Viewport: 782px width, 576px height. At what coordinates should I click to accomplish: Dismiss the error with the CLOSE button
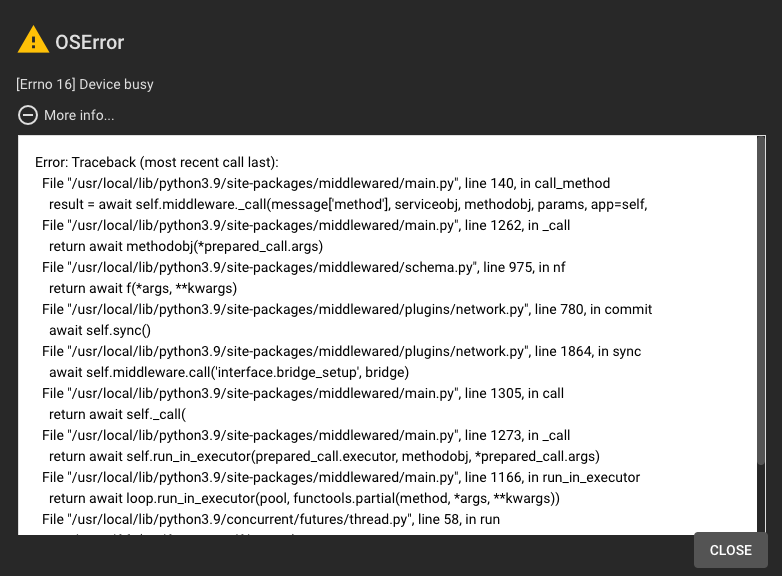point(731,550)
